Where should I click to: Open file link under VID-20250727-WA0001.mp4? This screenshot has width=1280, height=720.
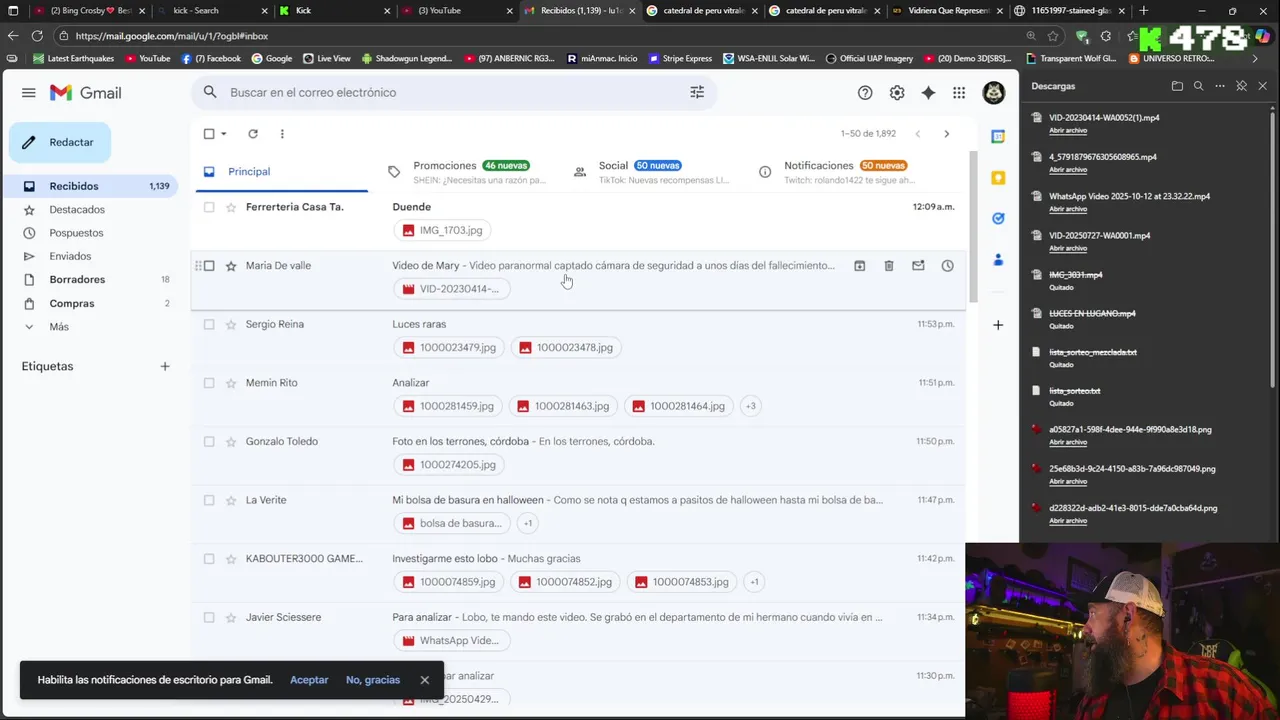pyautogui.click(x=1067, y=248)
